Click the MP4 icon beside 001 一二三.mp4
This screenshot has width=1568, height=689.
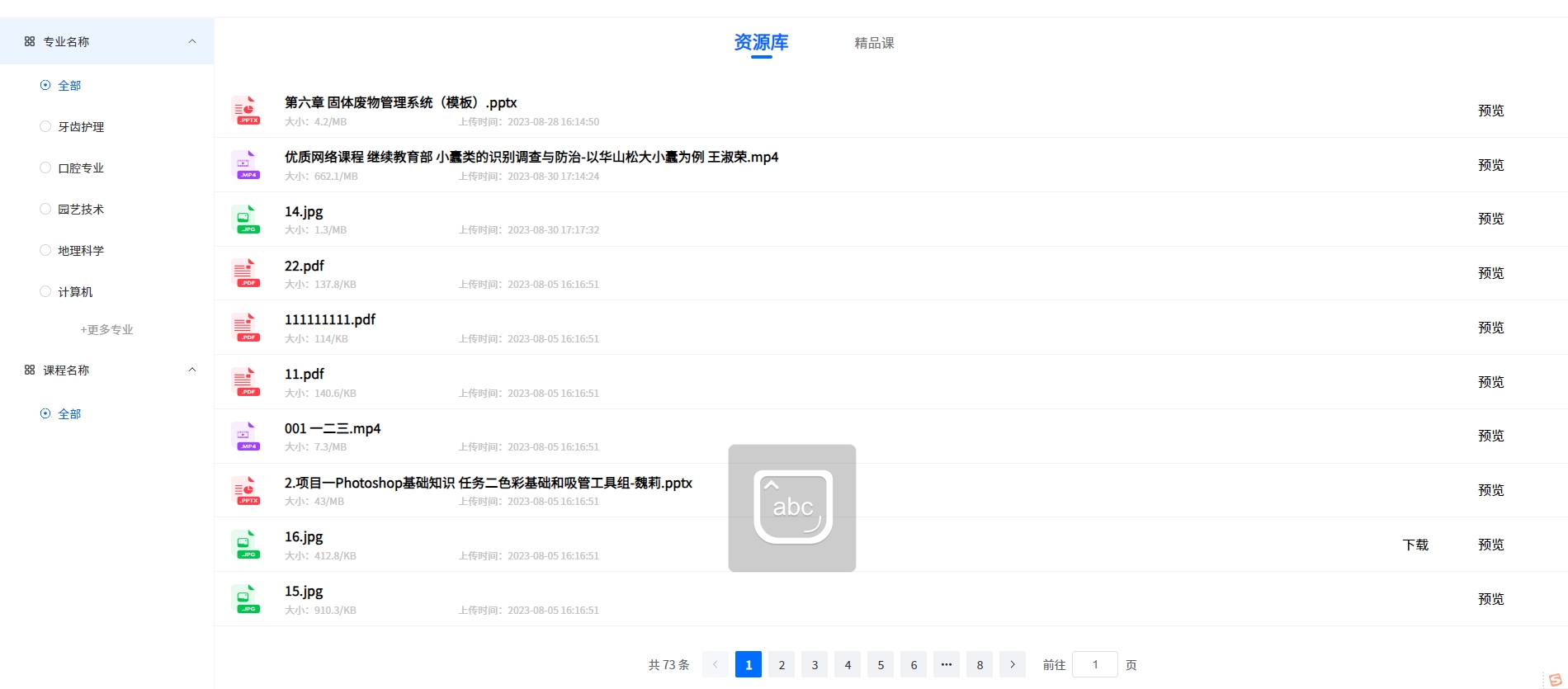(x=246, y=436)
